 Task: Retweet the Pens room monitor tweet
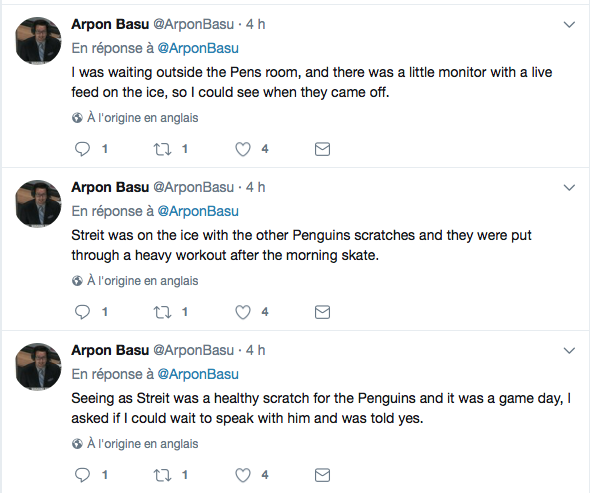pos(162,149)
